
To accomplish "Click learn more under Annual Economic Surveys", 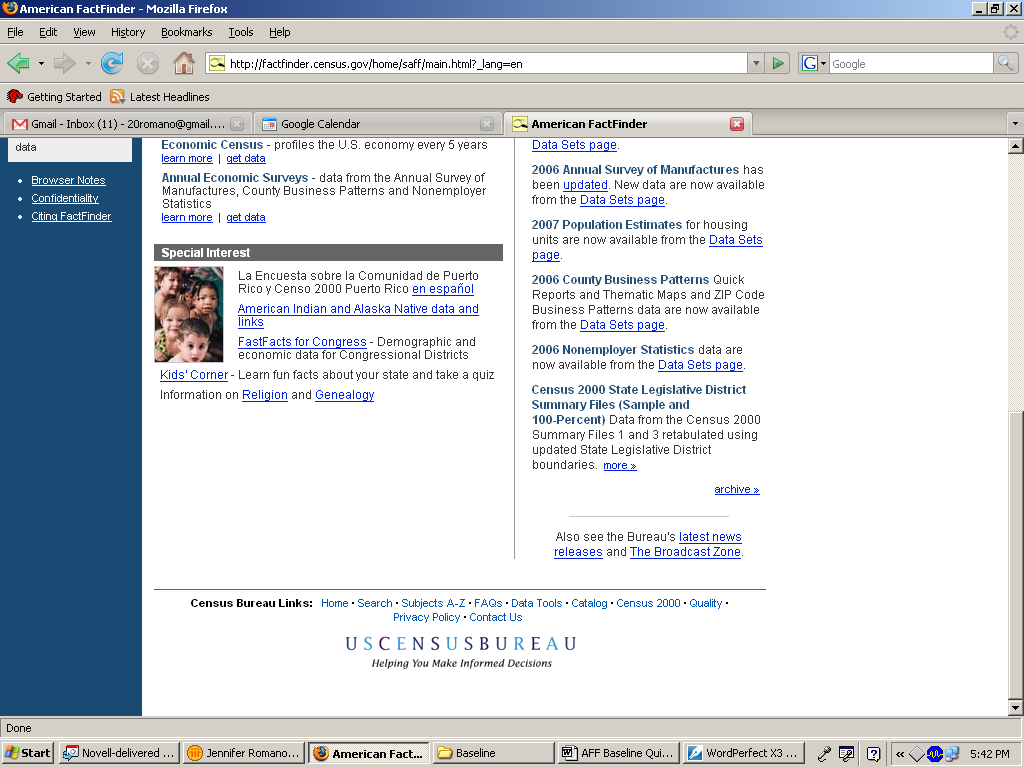I will (187, 217).
